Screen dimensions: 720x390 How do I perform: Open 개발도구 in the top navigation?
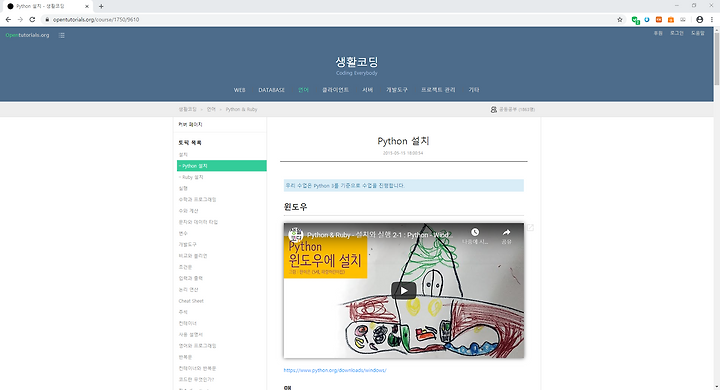click(397, 90)
